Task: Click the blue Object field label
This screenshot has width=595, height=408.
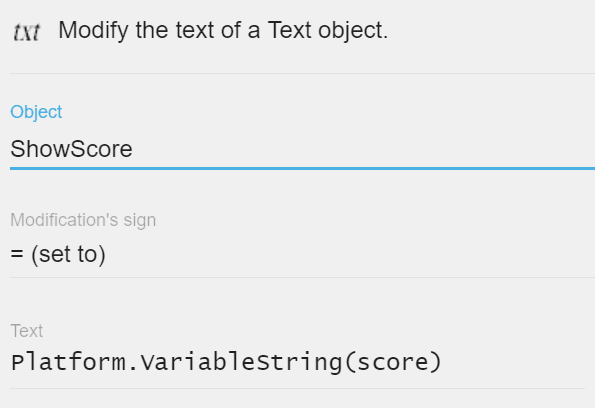Action: coord(36,112)
